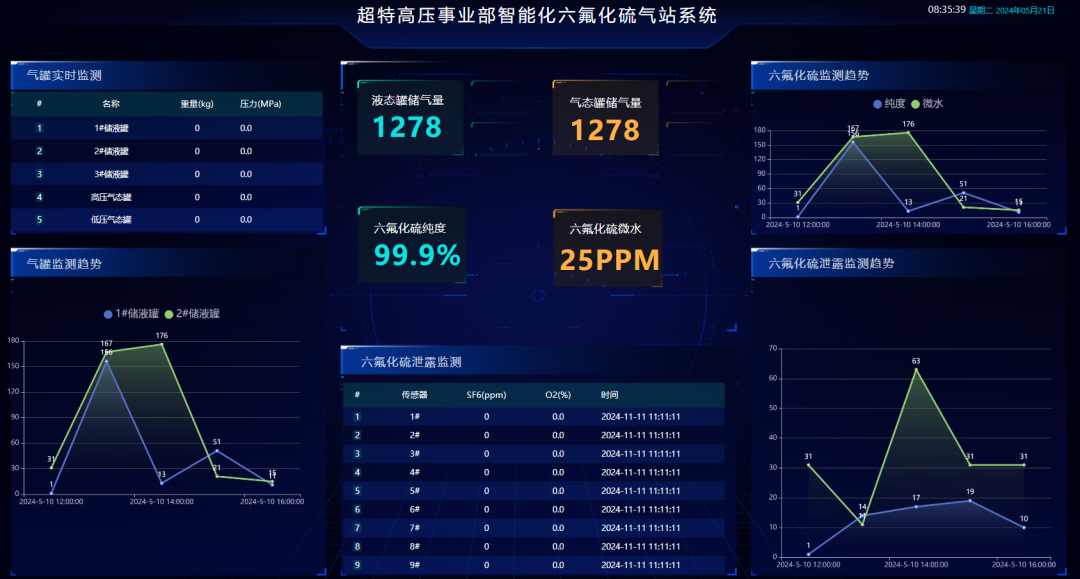
Task: Select the 3#储液罐 table row
Action: (166, 174)
